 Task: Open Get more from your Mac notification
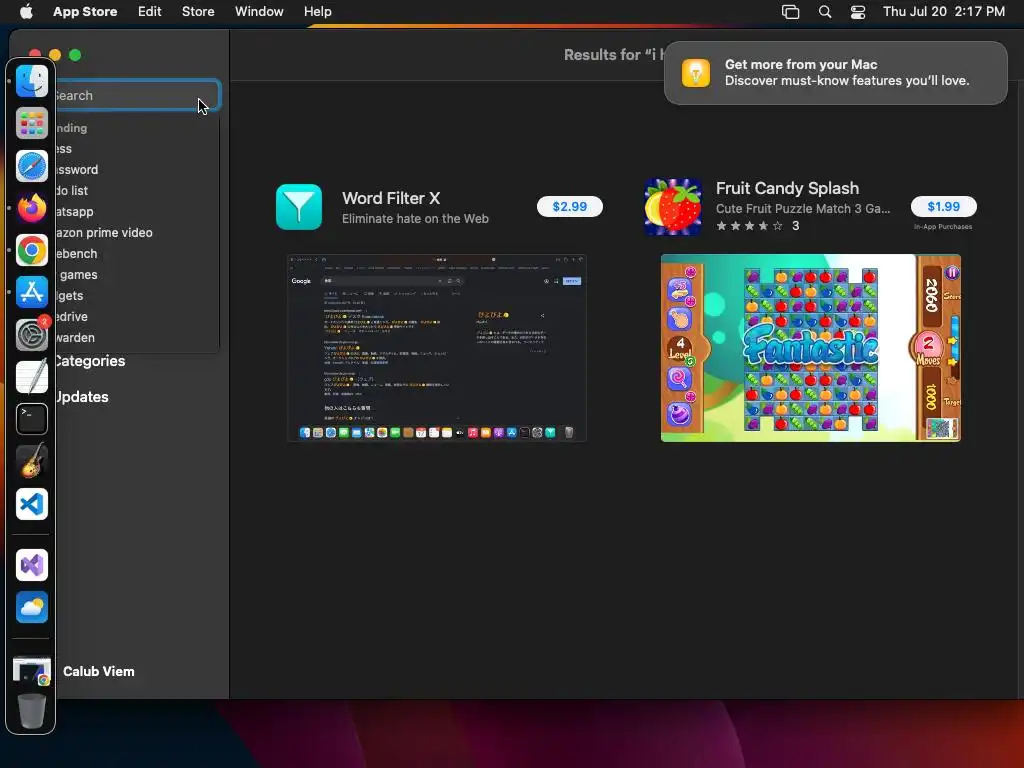point(835,72)
